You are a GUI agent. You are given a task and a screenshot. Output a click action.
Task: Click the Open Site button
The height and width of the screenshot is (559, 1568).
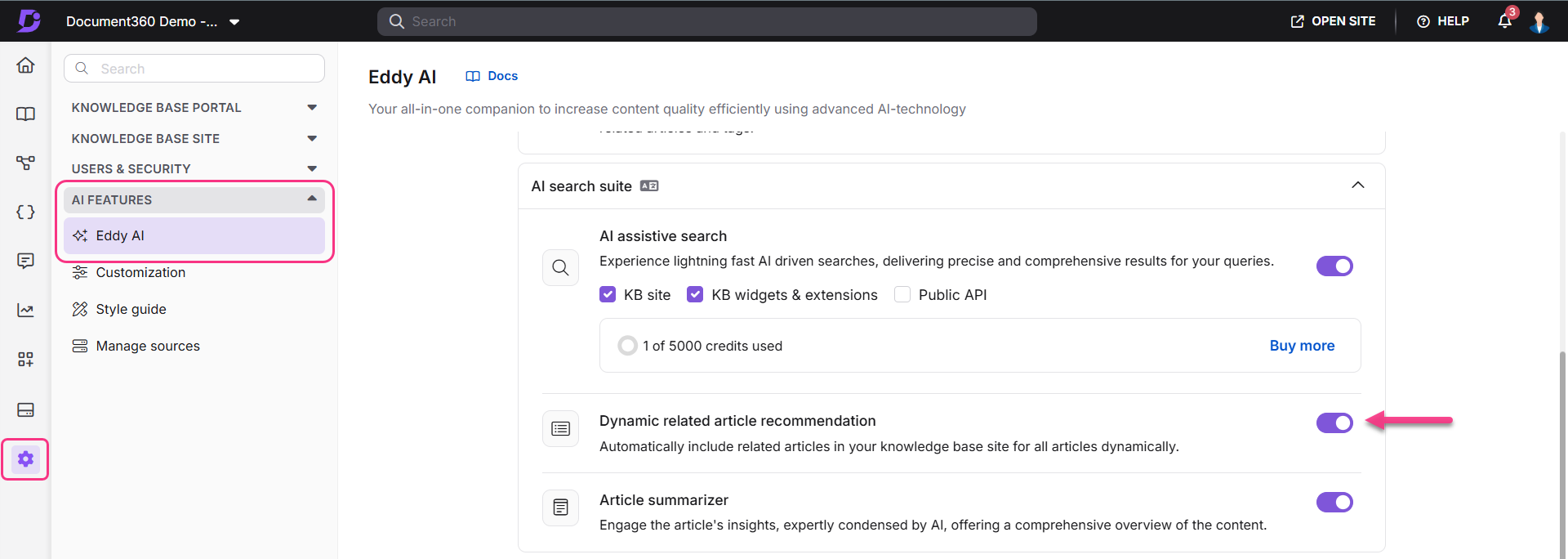[x=1334, y=21]
